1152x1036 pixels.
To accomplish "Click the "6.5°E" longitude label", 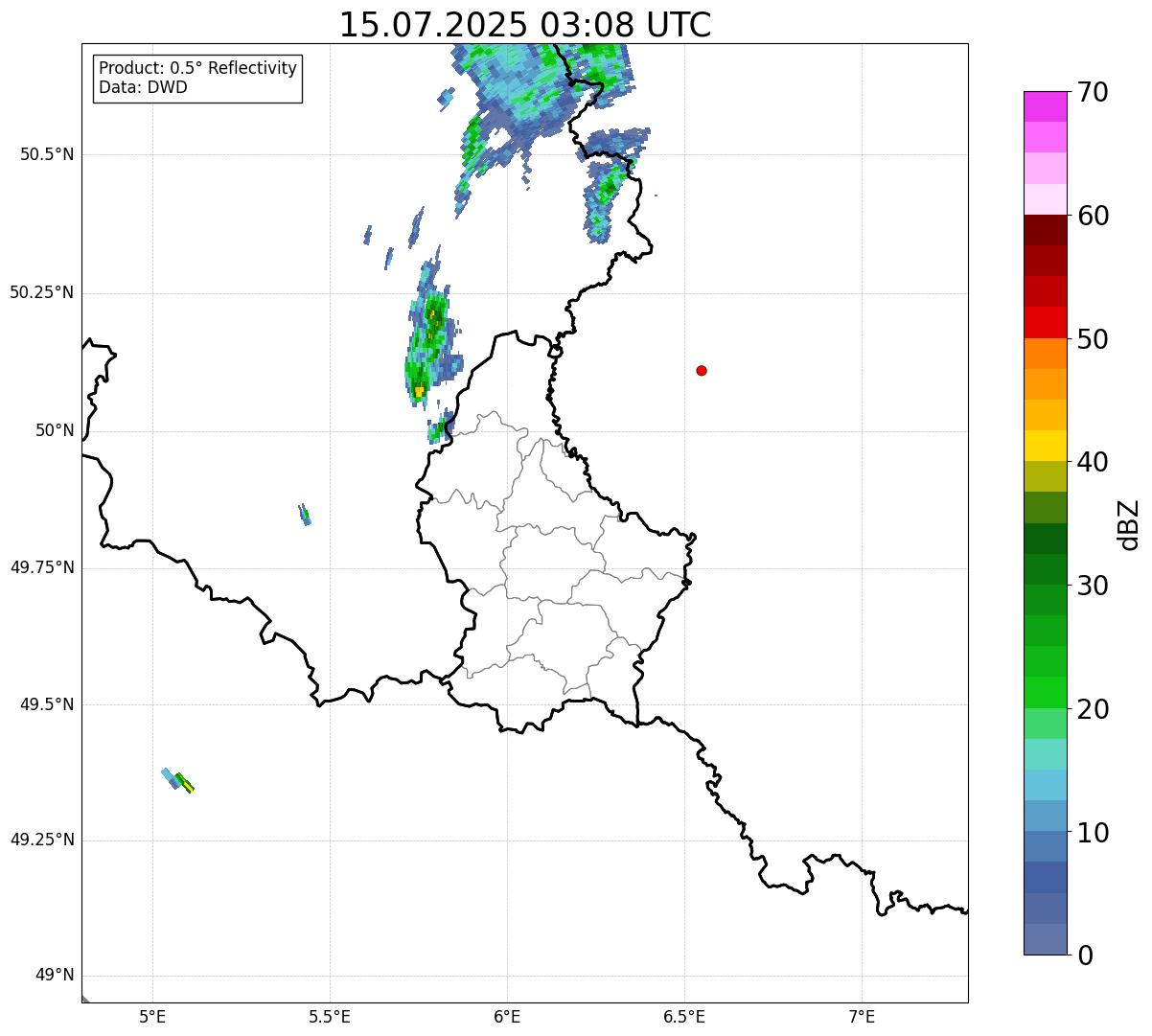I will click(x=684, y=1016).
